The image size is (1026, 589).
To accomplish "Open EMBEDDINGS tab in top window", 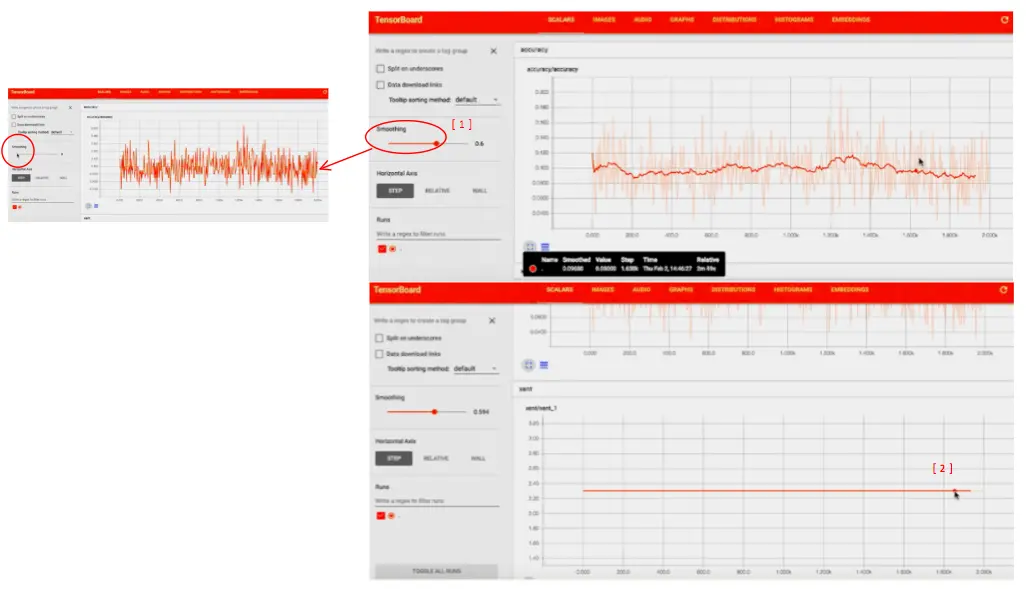I will [x=851, y=20].
